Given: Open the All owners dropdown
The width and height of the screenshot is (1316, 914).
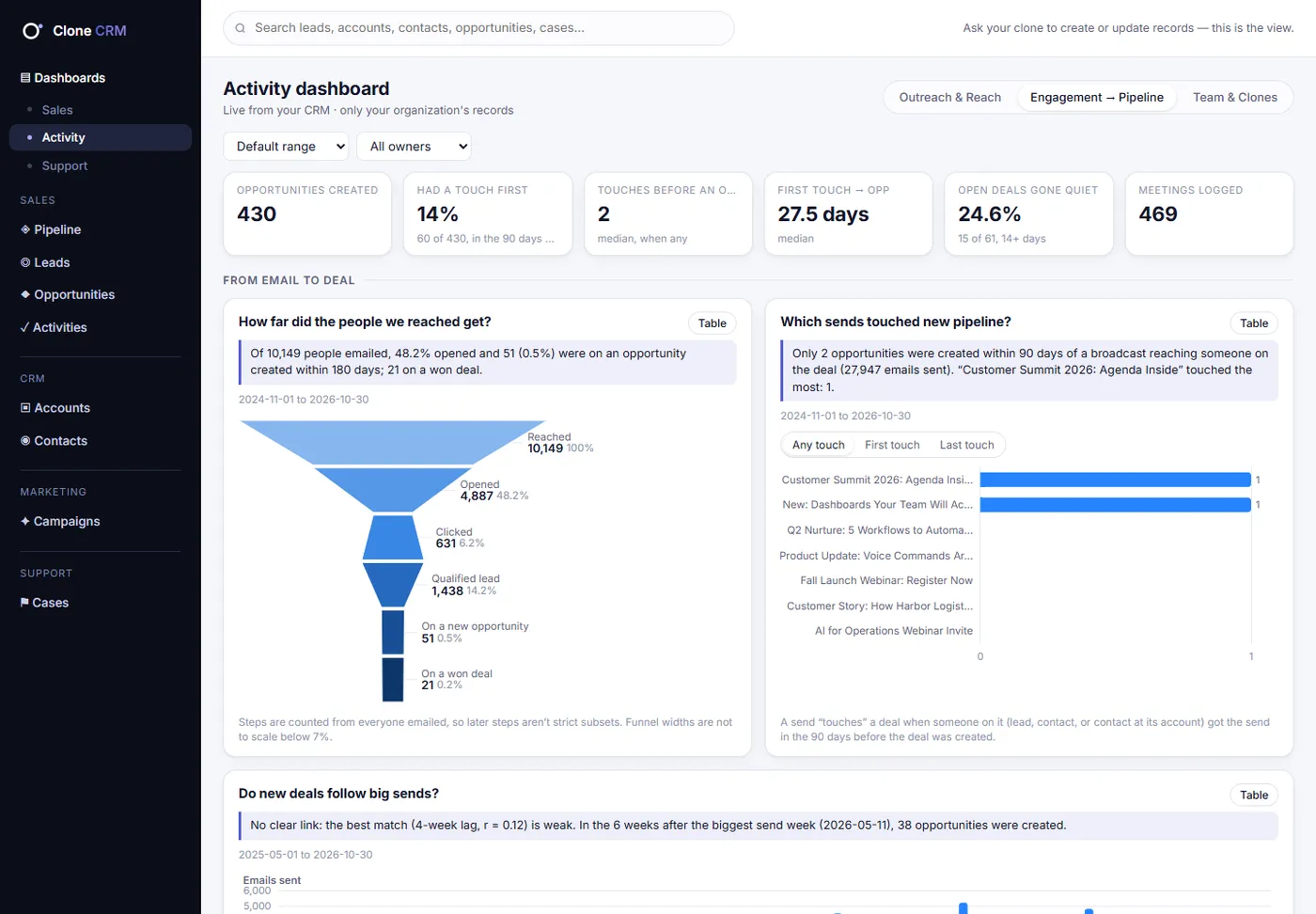Looking at the screenshot, I should tap(415, 147).
